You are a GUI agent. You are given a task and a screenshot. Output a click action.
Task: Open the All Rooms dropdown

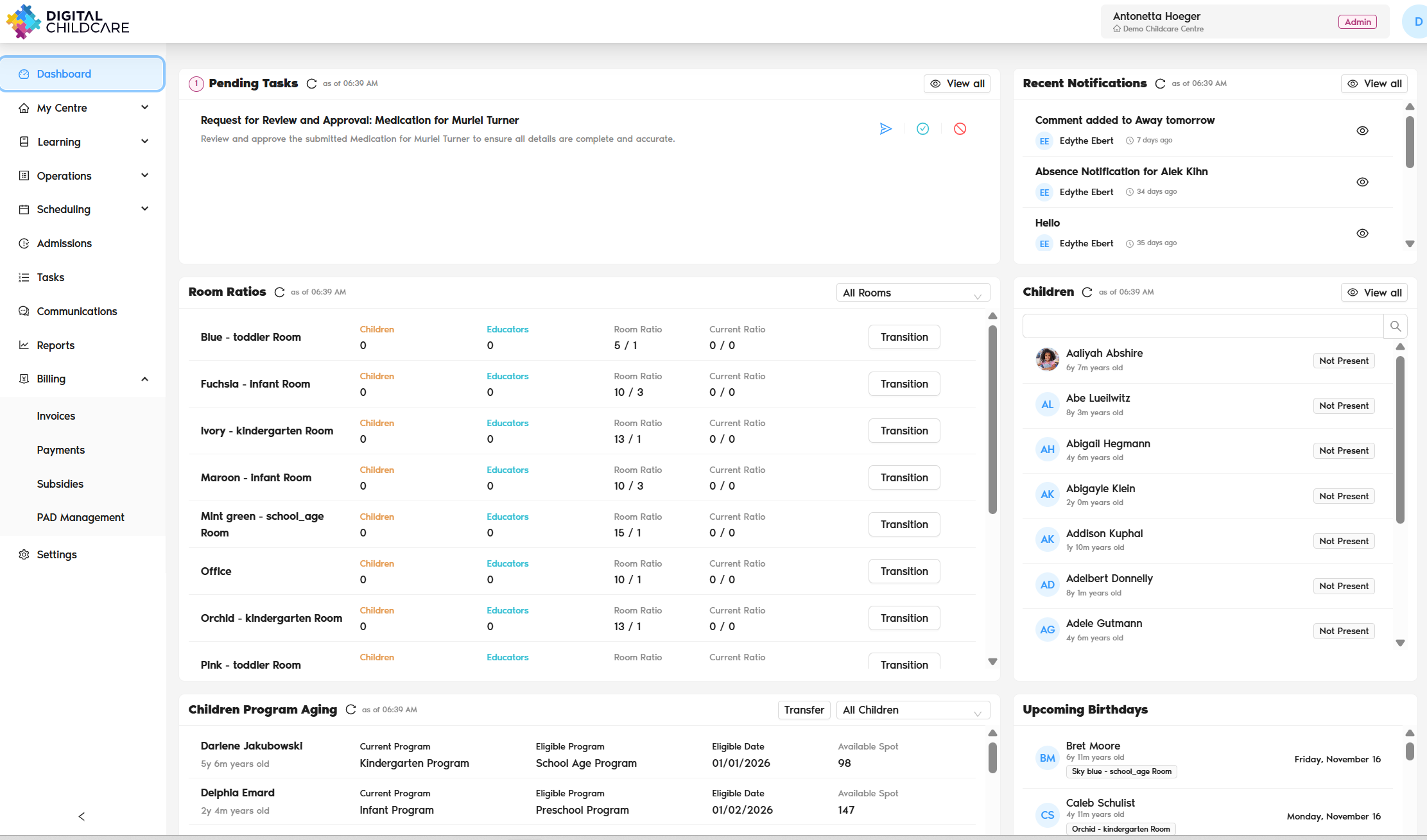tap(912, 293)
